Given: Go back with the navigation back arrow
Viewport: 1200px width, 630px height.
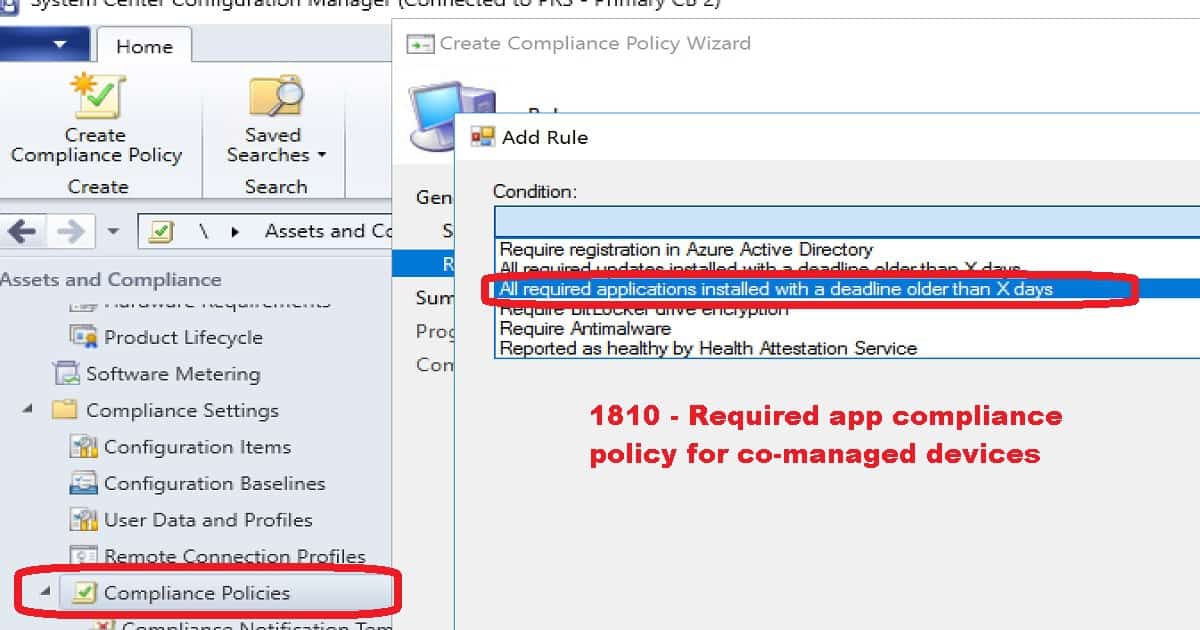Looking at the screenshot, I should pyautogui.click(x=22, y=231).
